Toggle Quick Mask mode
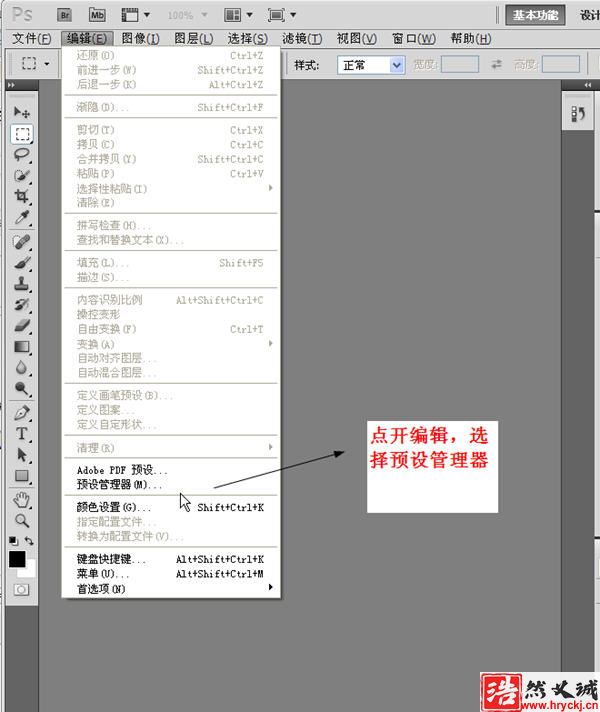This screenshot has height=712, width=600. [x=21, y=589]
